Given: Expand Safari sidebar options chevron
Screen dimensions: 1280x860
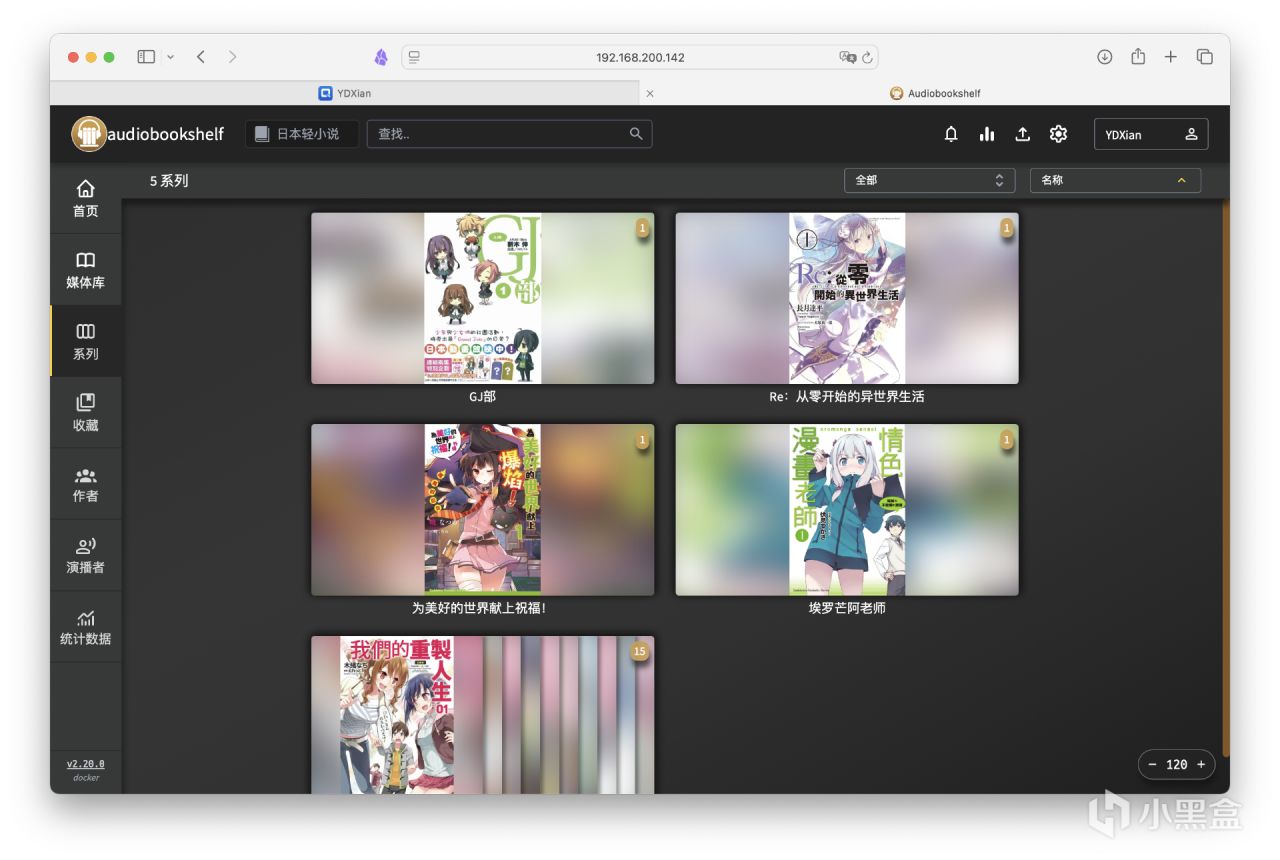Looking at the screenshot, I should coord(170,57).
